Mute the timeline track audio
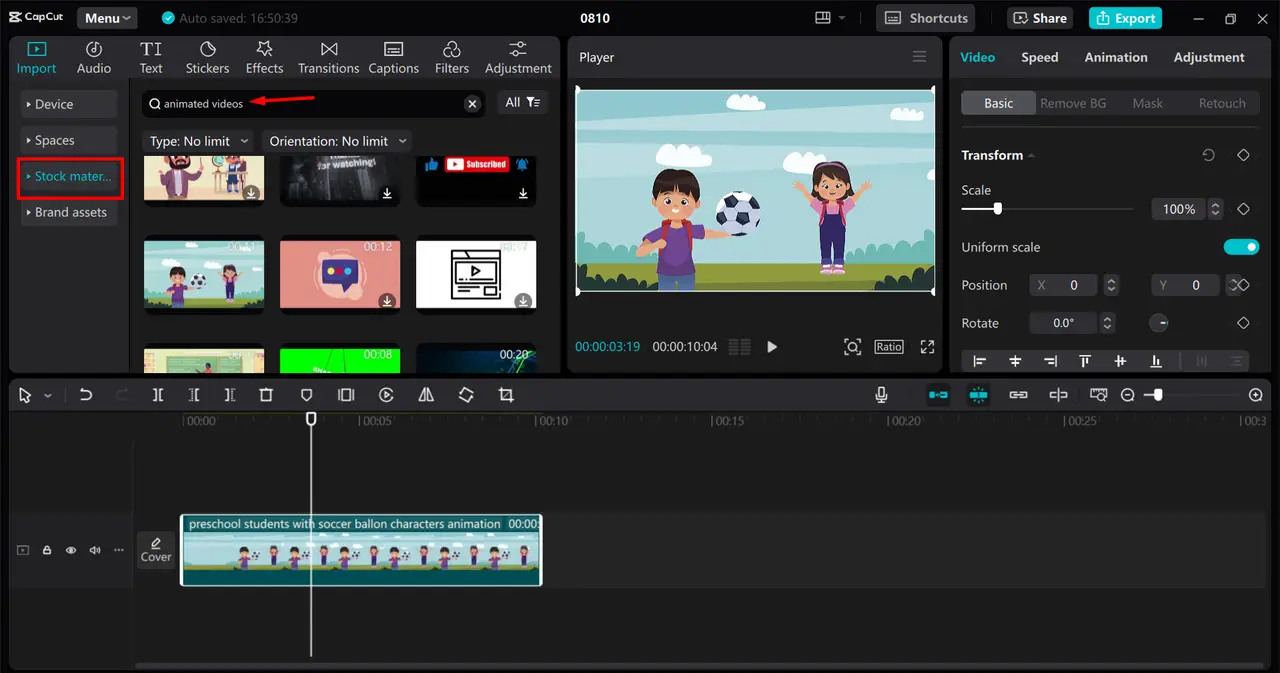 [94, 550]
